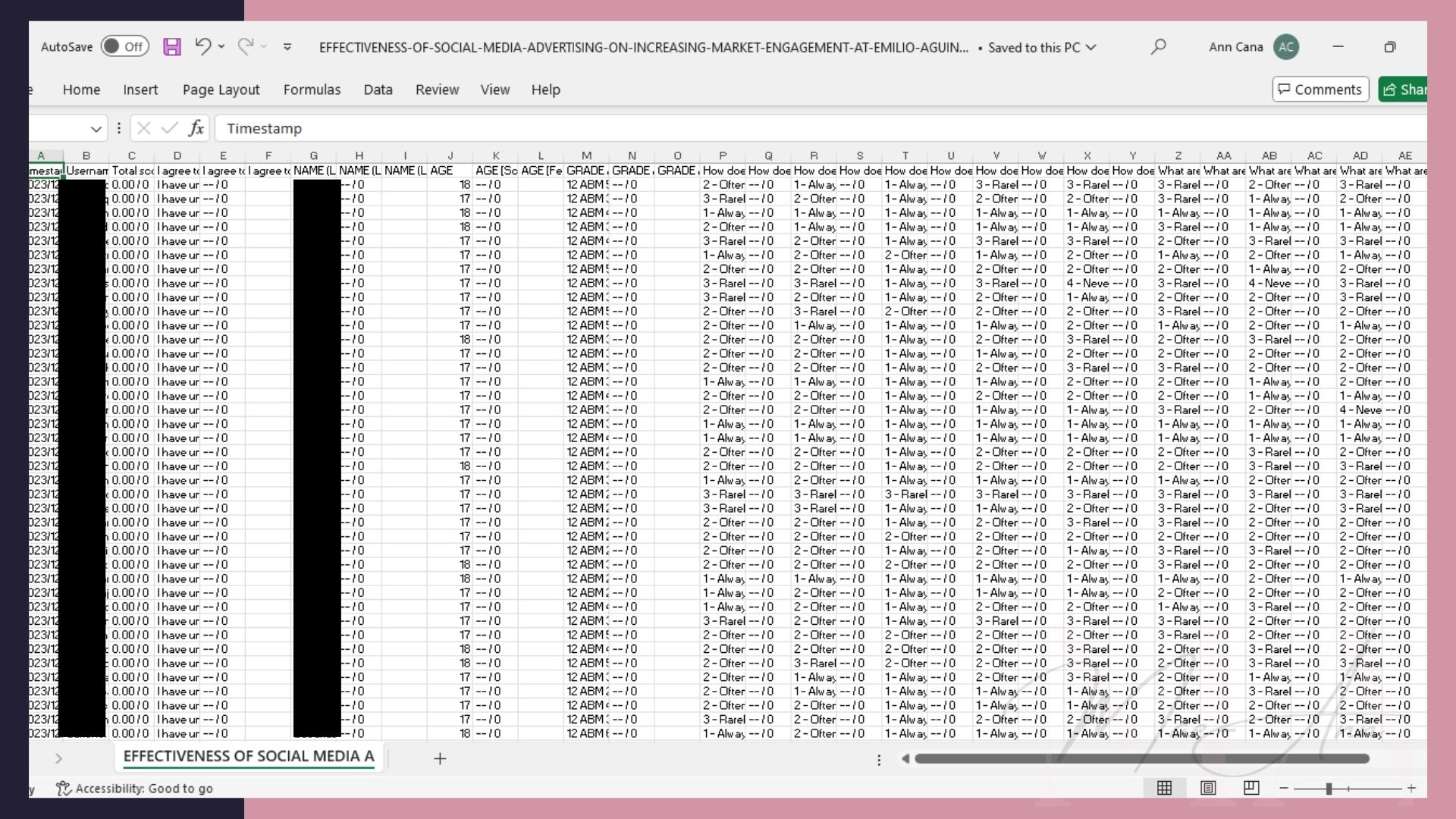Open the Formulas ribbon tab
The width and height of the screenshot is (1456, 819).
point(312,89)
